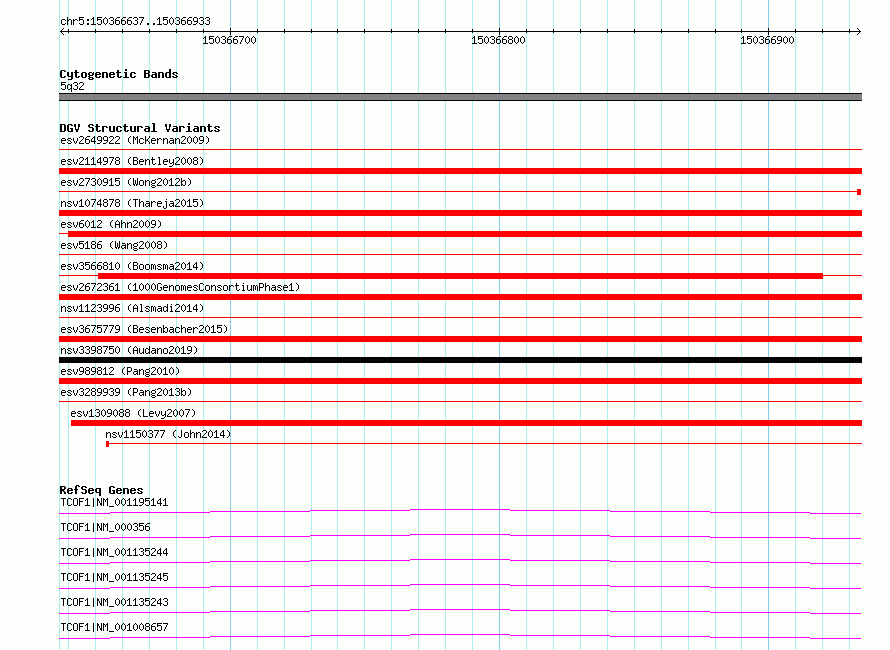Select the red bar of nsv1074878
The image size is (890, 650).
(460, 213)
